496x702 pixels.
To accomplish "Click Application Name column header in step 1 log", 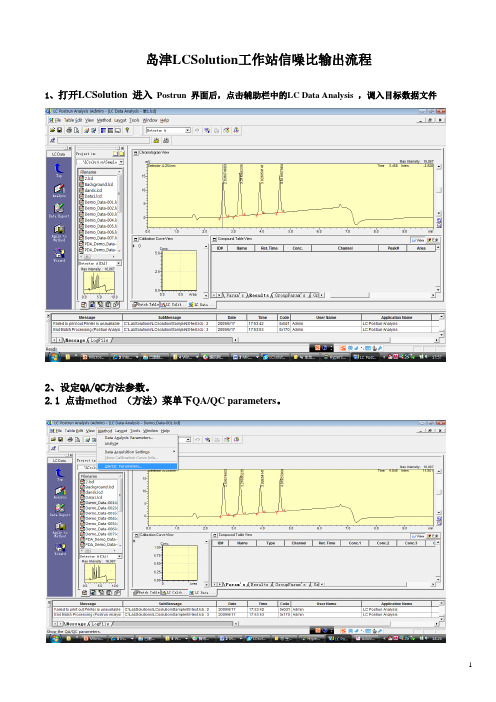I will pyautogui.click(x=396, y=317).
